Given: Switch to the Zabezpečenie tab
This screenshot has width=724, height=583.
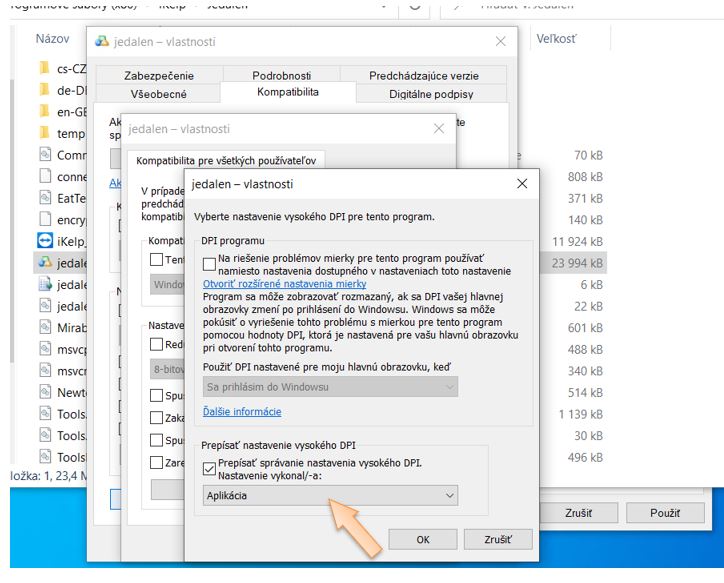Looking at the screenshot, I should coord(159,75).
